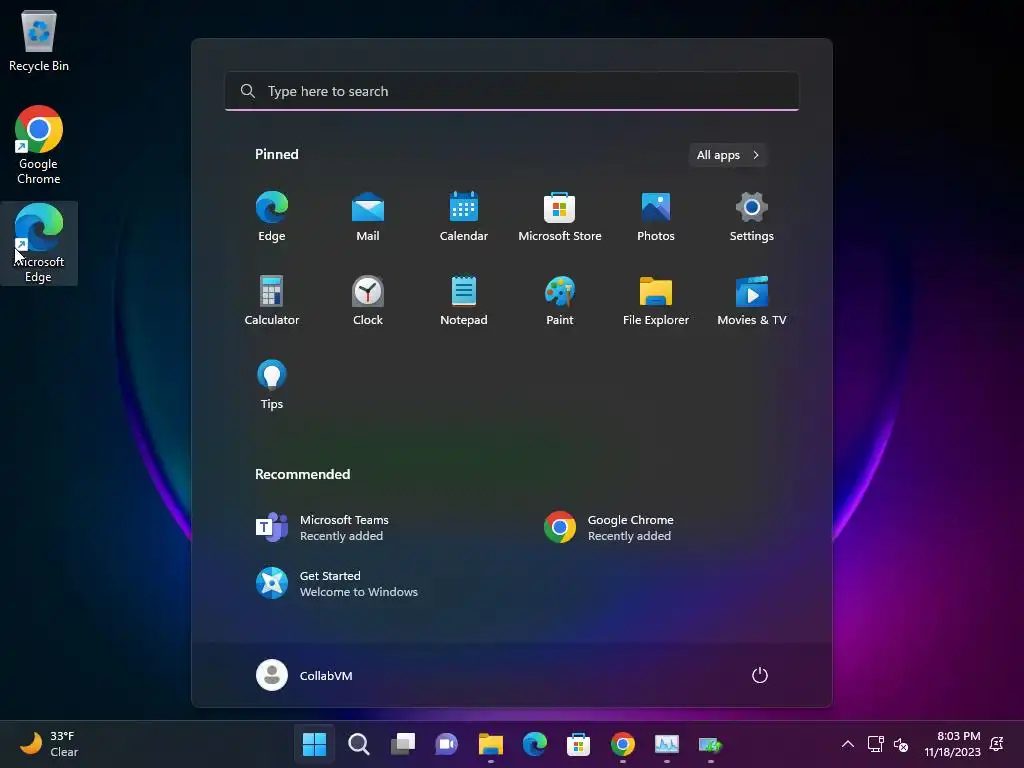This screenshot has height=768, width=1024.
Task: Open Microsoft Store in pinned apps
Action: tap(560, 217)
